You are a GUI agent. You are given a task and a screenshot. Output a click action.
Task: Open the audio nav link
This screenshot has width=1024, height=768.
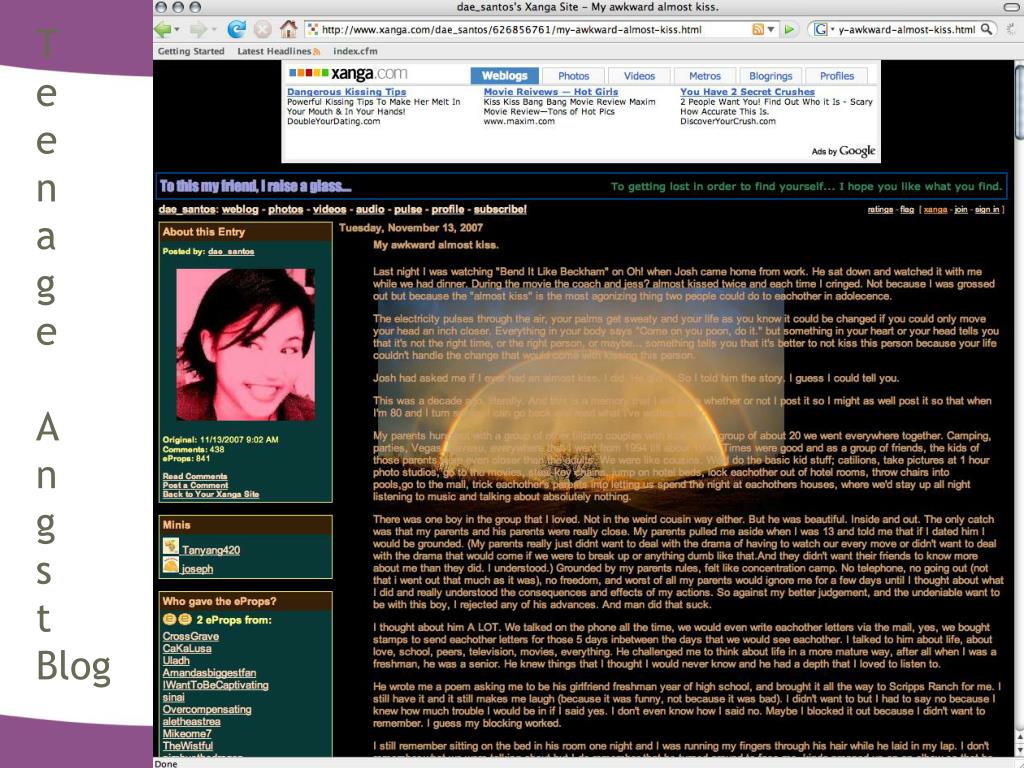tap(370, 210)
